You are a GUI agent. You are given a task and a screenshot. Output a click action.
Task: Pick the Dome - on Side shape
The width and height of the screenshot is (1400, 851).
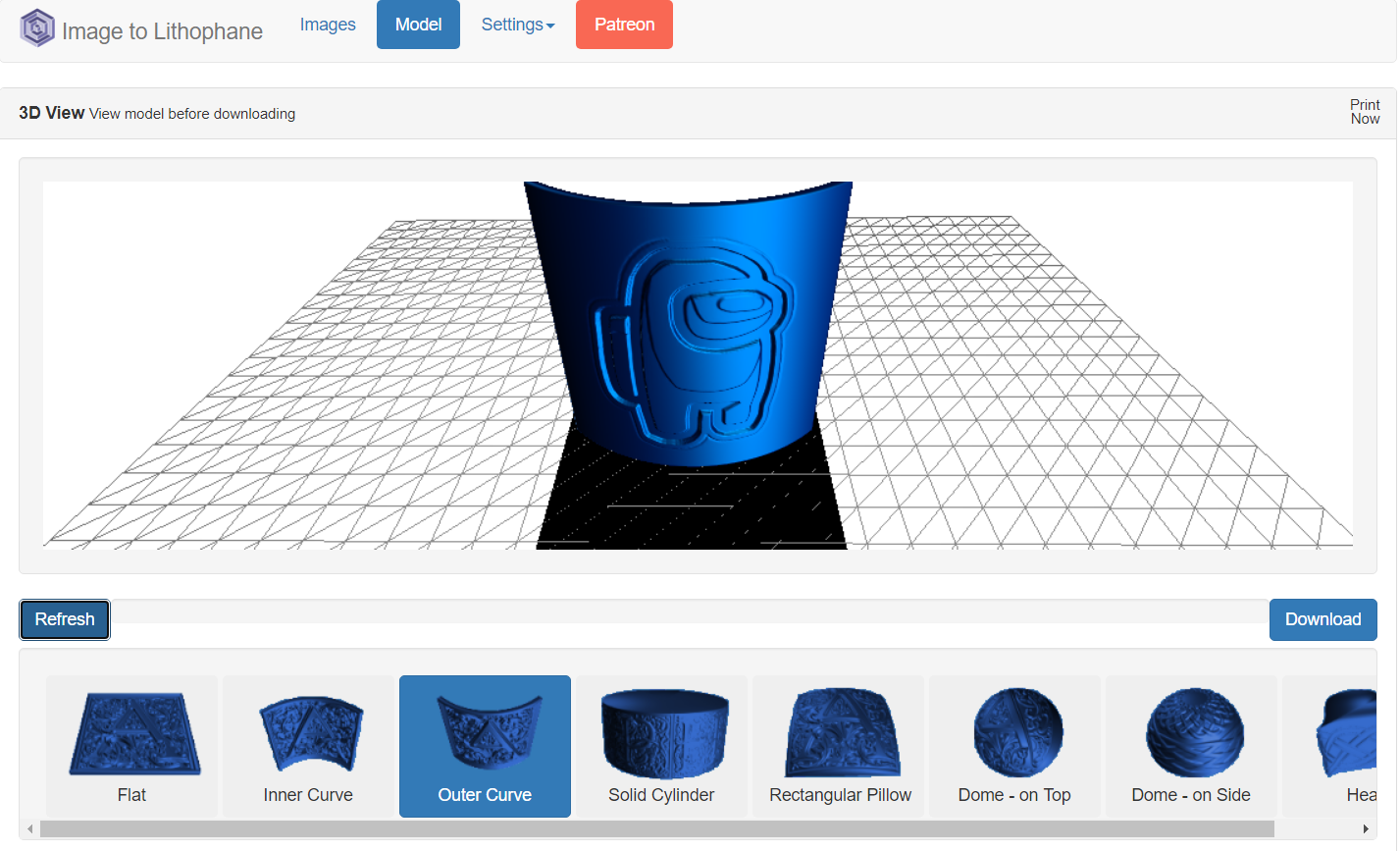(x=1191, y=746)
